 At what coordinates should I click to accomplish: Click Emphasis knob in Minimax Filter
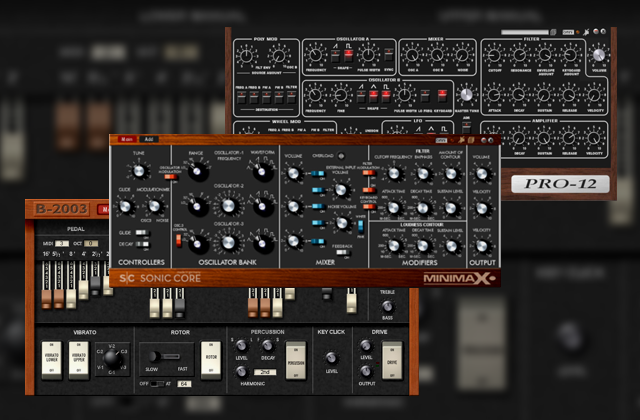(x=423, y=173)
